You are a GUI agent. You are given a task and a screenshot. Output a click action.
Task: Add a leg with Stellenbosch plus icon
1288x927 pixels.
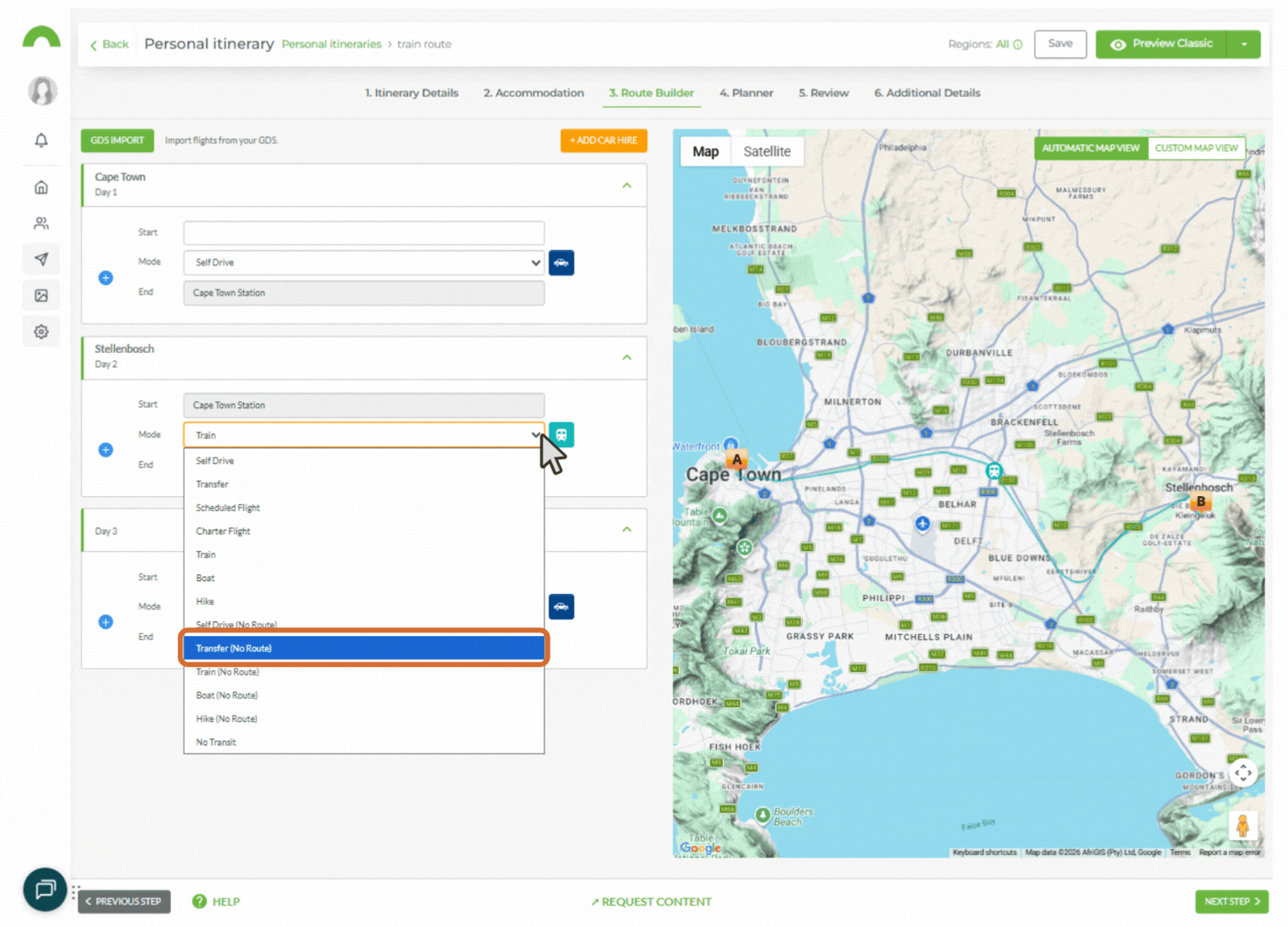(x=106, y=450)
